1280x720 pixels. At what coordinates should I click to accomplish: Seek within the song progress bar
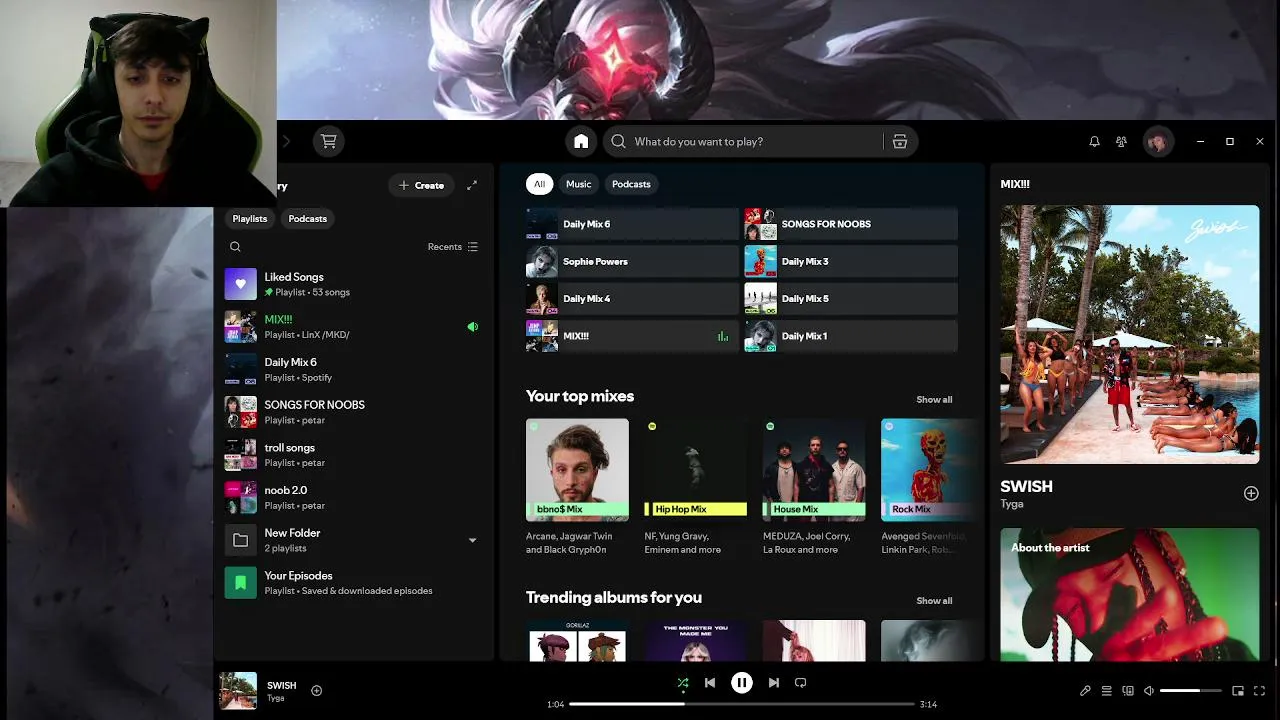point(741,704)
